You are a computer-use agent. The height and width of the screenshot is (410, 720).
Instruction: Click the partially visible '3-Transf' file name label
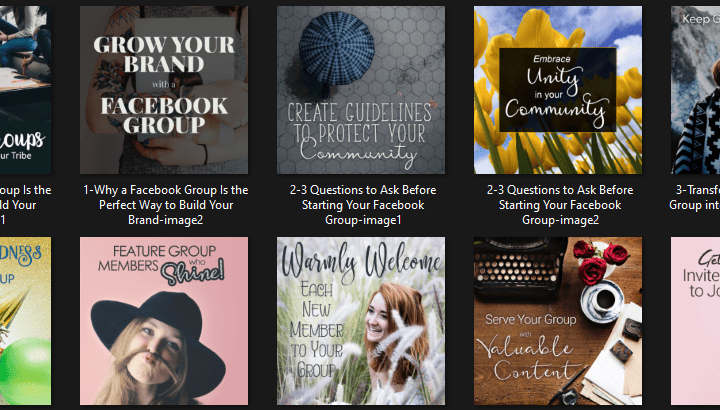(695, 197)
